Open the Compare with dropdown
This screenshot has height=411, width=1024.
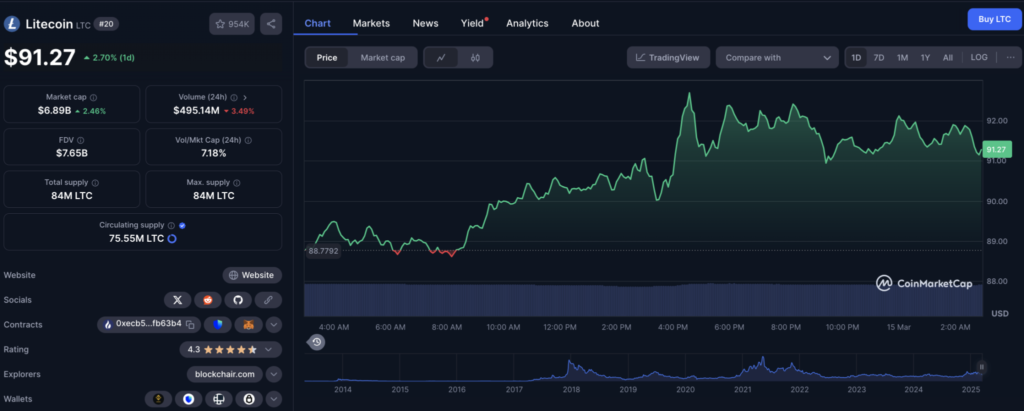click(x=776, y=58)
